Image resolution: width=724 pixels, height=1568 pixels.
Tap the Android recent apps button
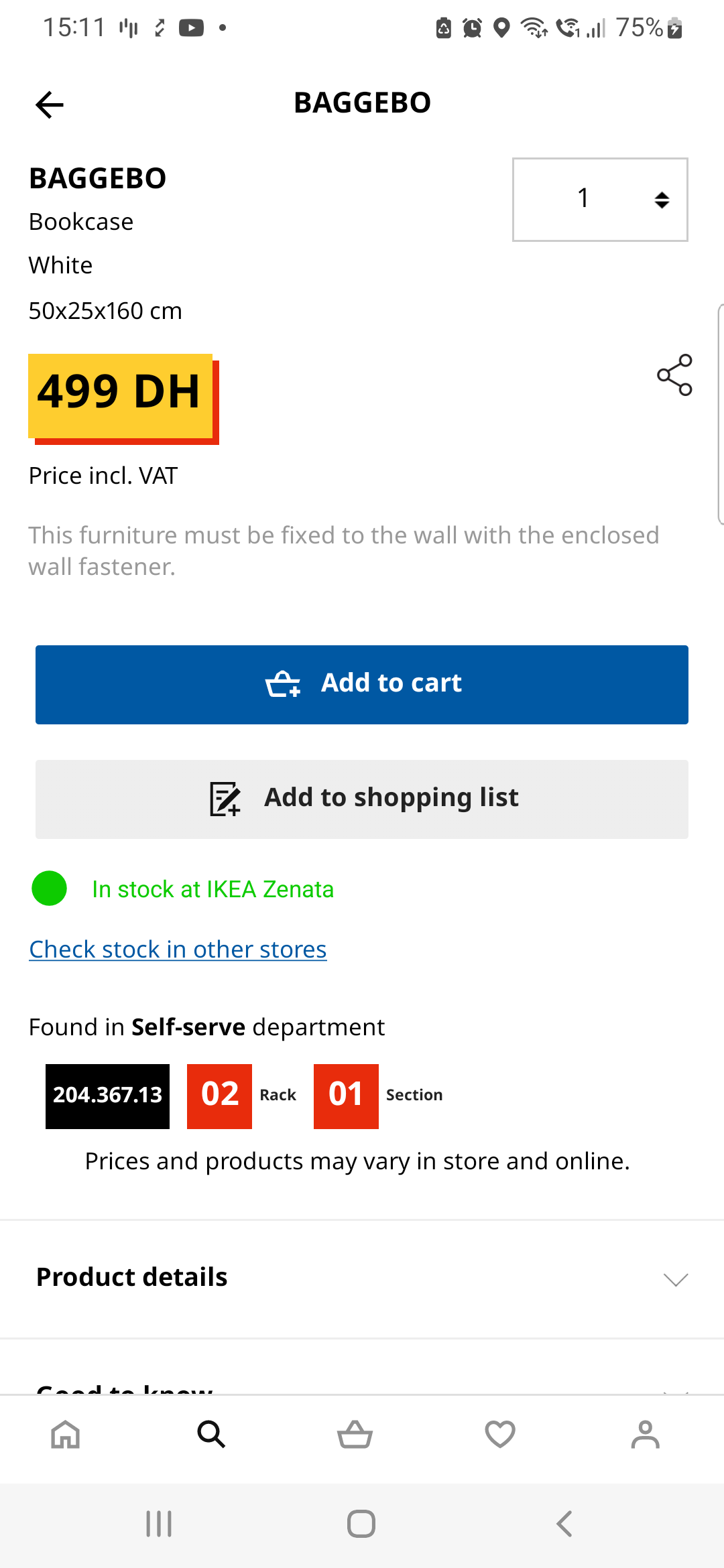159,1524
